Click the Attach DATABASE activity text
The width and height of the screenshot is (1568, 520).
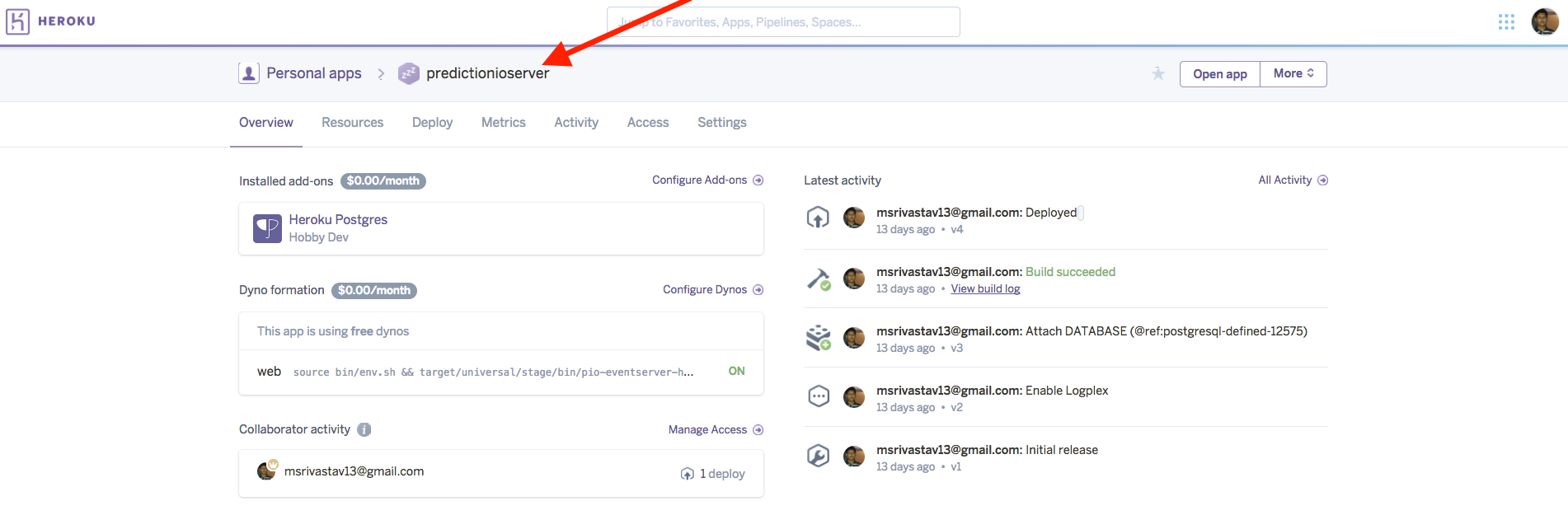click(1167, 331)
